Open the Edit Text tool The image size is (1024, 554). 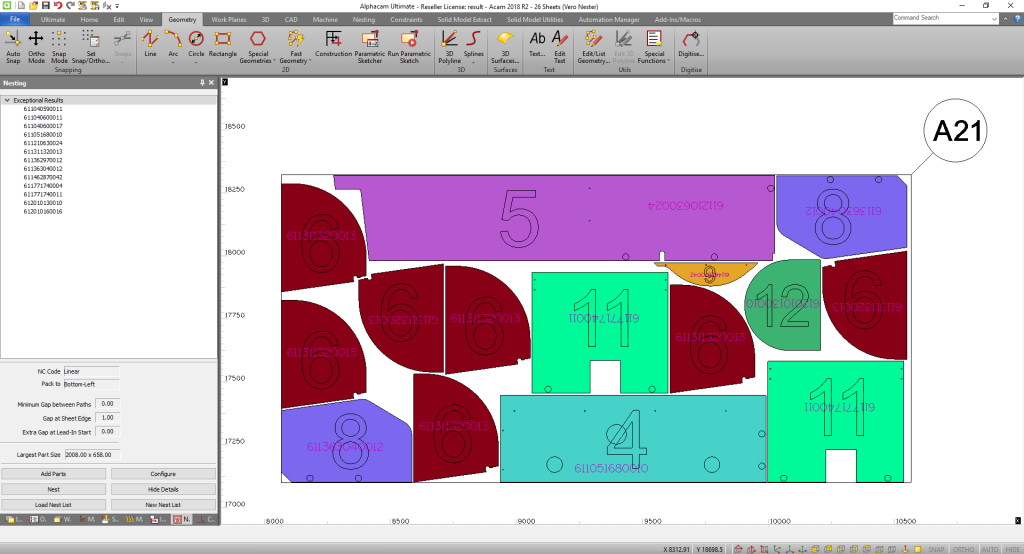(x=560, y=44)
